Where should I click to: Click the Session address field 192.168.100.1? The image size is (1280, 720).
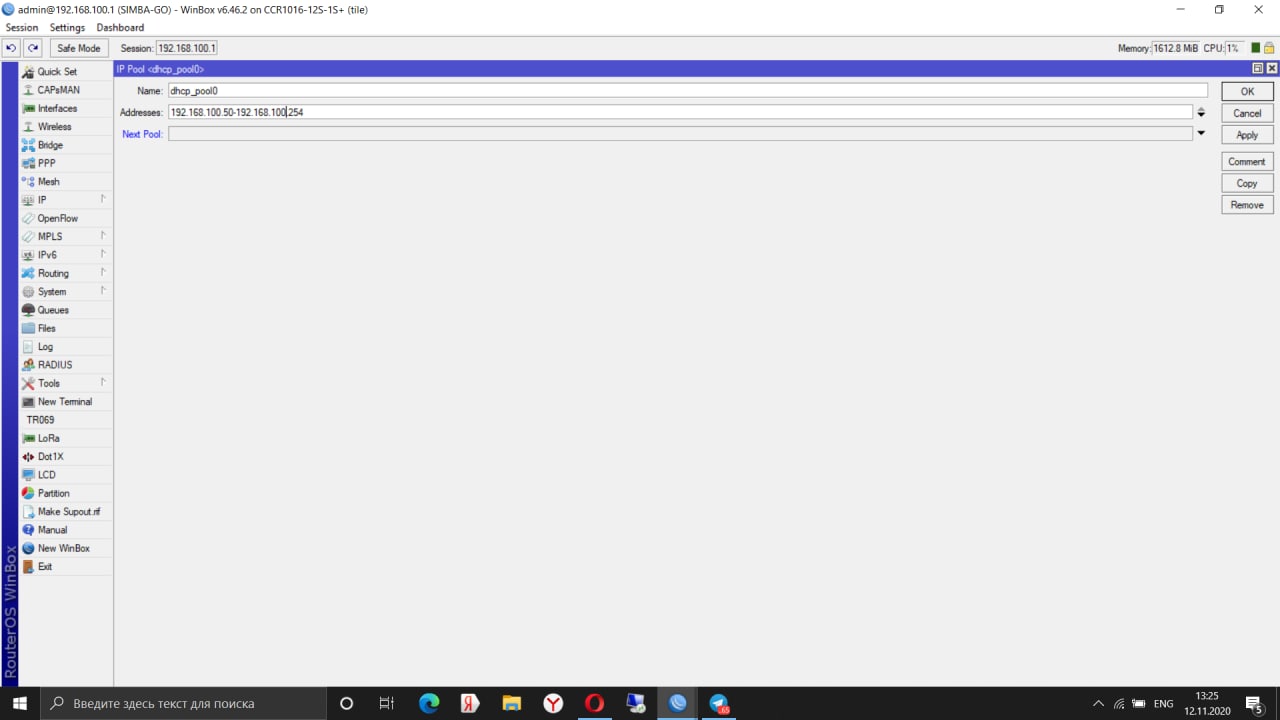pos(186,48)
